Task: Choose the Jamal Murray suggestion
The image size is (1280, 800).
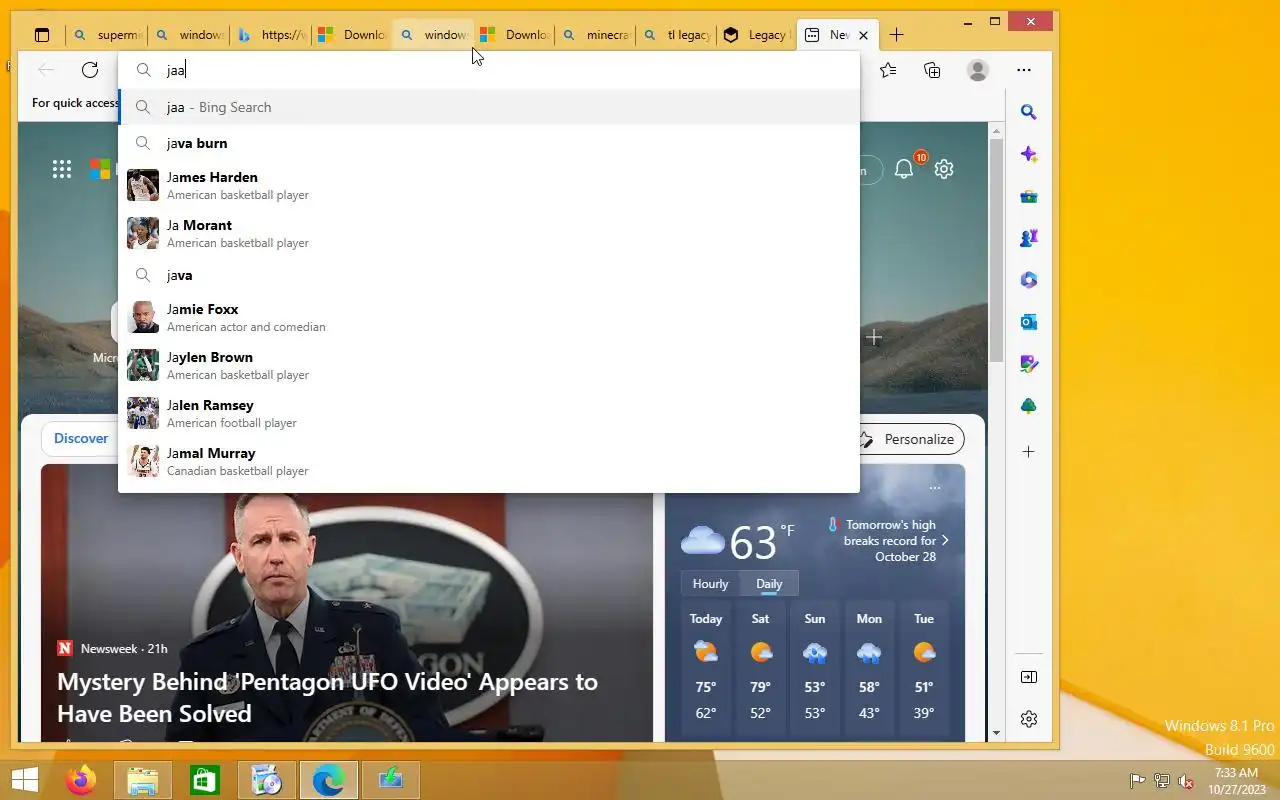Action: point(489,461)
